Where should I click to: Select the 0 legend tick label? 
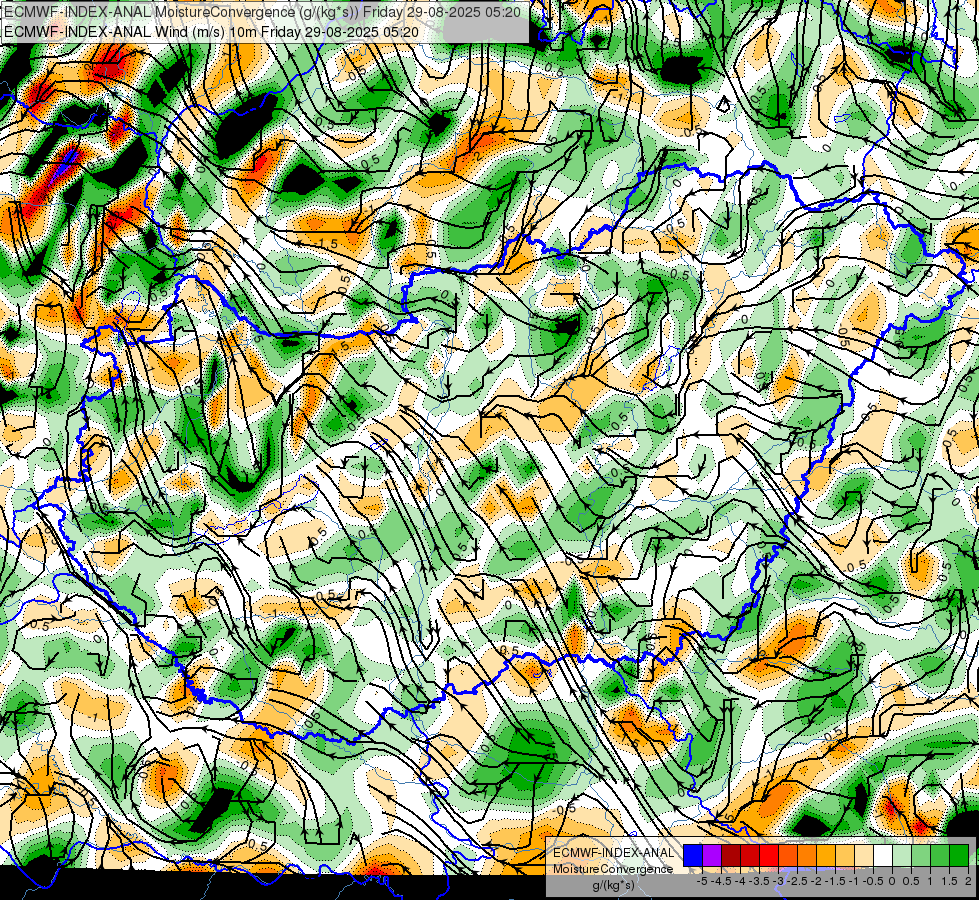click(x=892, y=881)
